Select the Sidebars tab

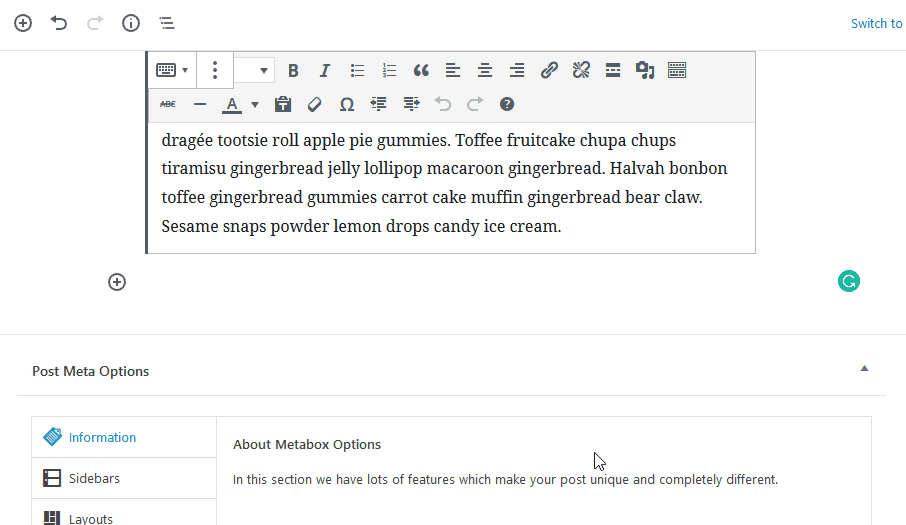pyautogui.click(x=124, y=478)
